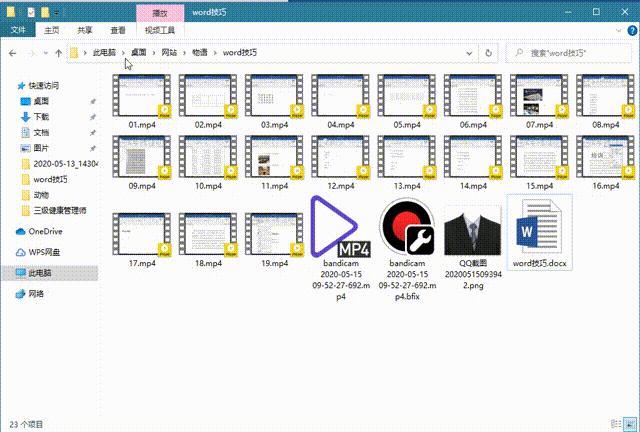Expand the chevron after 桌面 in path
Screen dimensions: 640x432
(x=154, y=53)
